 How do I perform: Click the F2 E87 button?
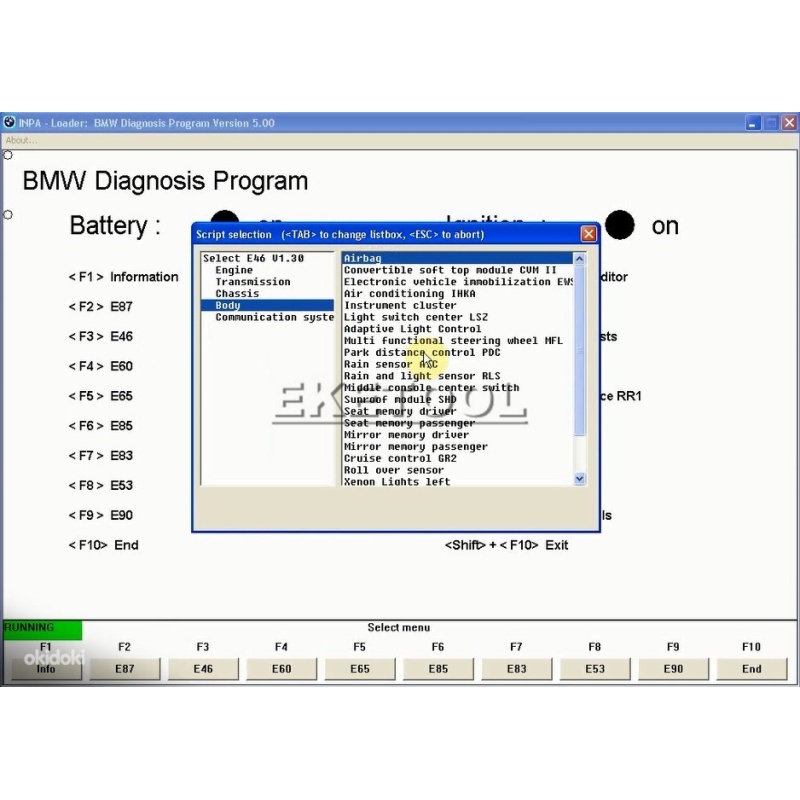pos(124,668)
